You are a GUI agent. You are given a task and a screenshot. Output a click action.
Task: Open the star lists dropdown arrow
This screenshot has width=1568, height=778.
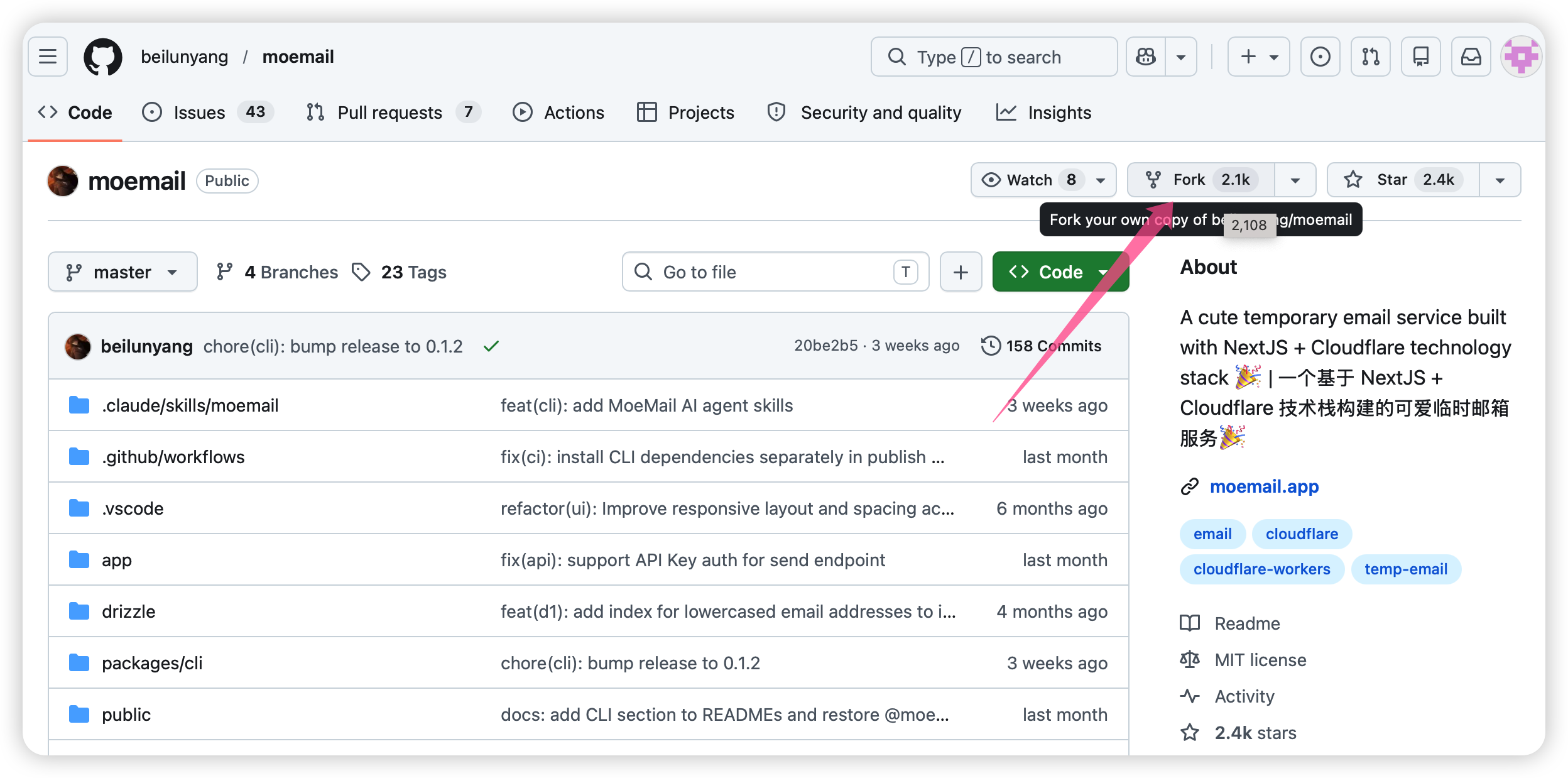(x=1500, y=180)
